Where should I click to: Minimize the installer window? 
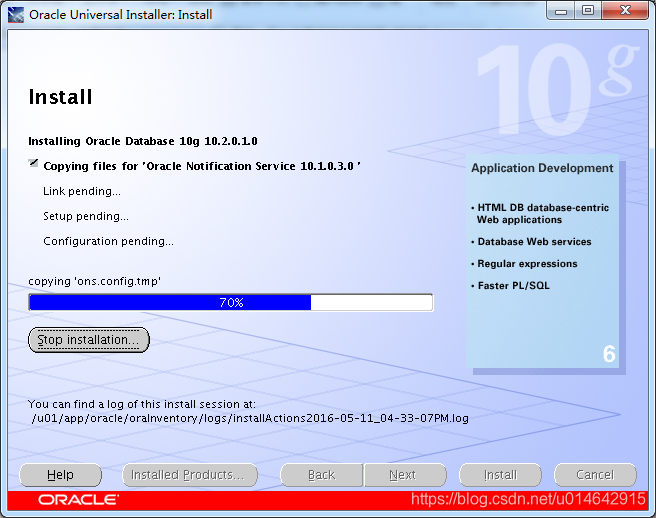point(561,11)
